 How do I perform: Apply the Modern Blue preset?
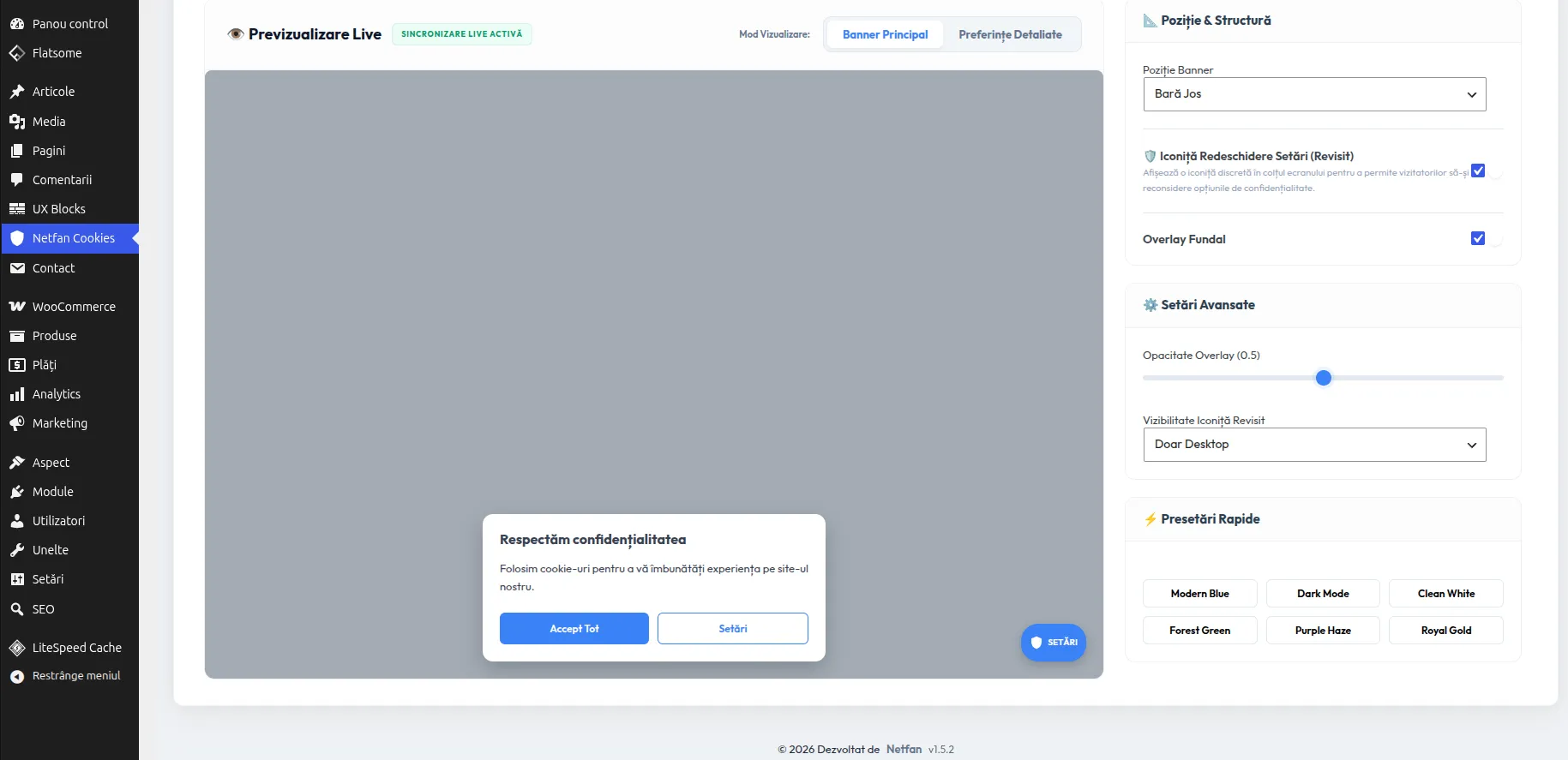(x=1199, y=594)
